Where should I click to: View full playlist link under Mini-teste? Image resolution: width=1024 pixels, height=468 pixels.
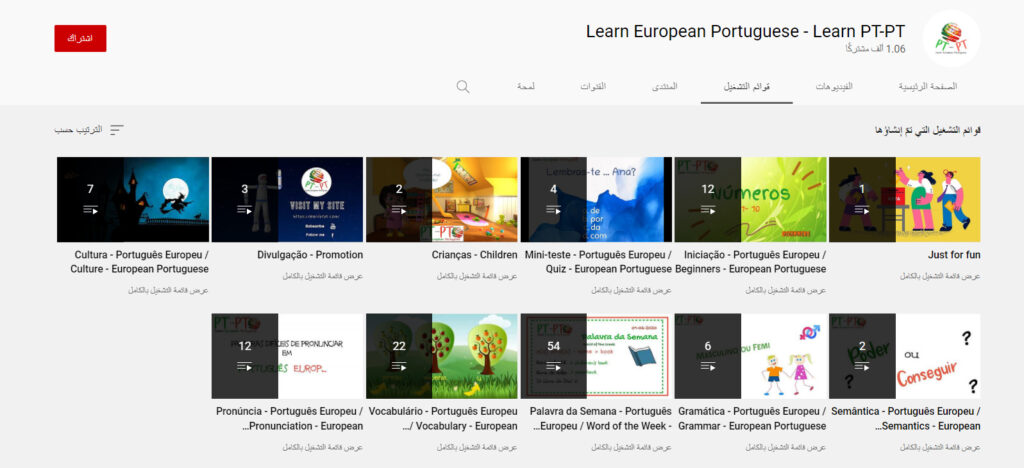coord(632,290)
